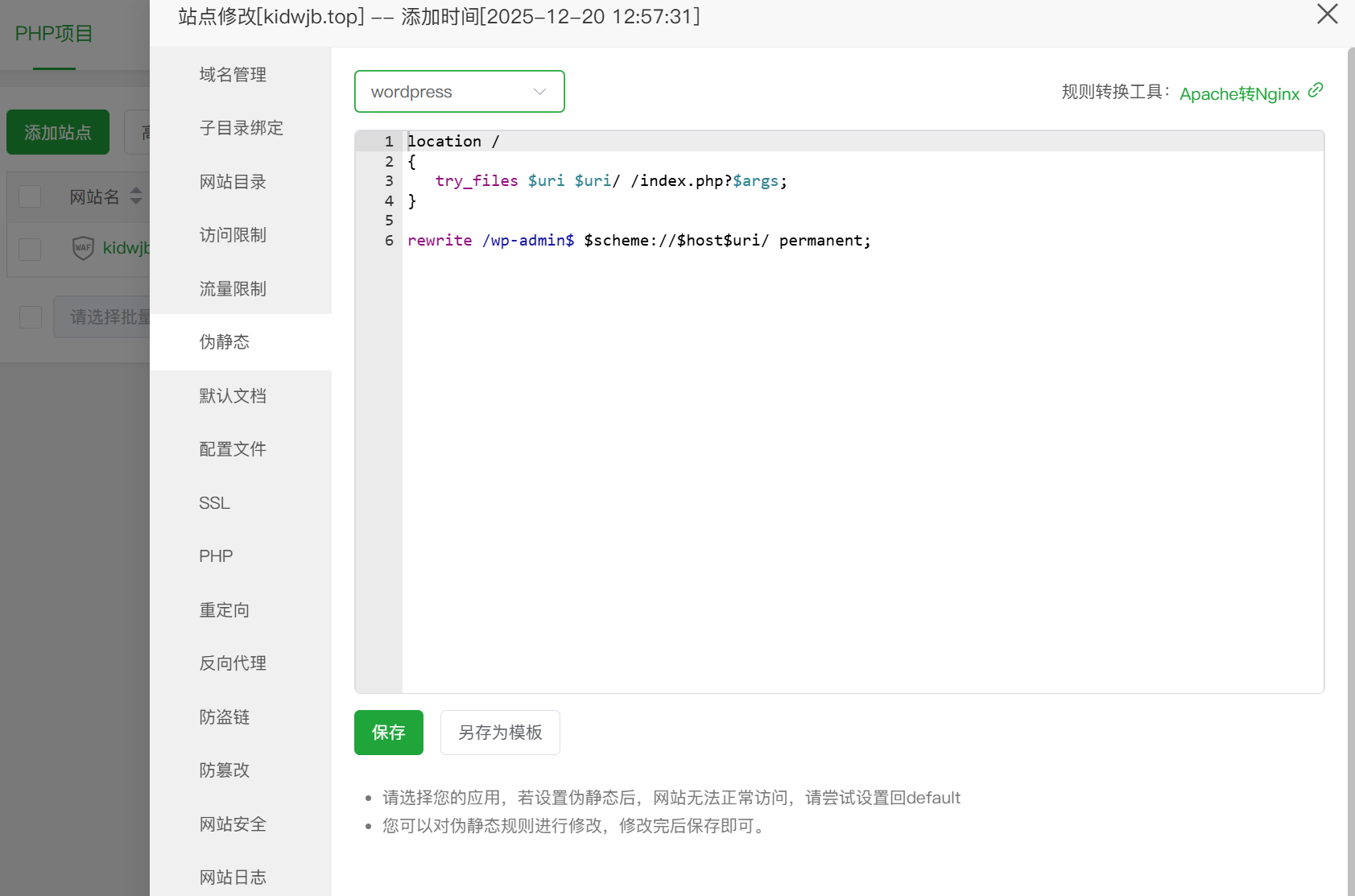1355x896 pixels.
Task: Open the 域名管理 menu item
Action: [x=233, y=75]
